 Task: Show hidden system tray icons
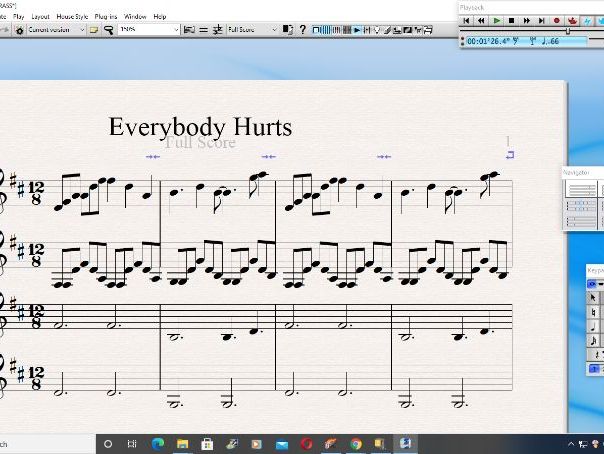click(571, 444)
